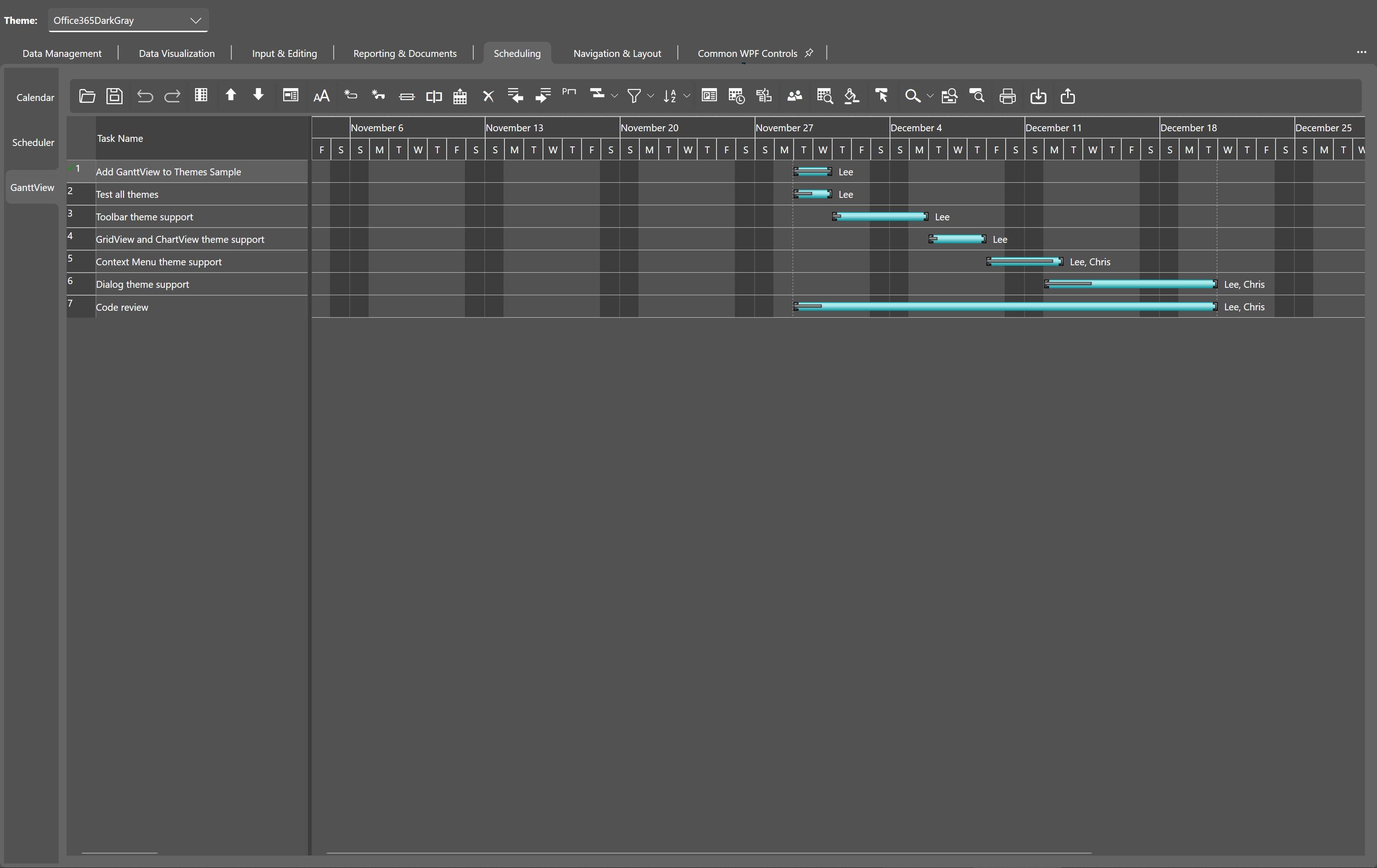Viewport: 1377px width, 868px height.
Task: Click the strikethrough inactivate task icon
Action: [x=407, y=96]
